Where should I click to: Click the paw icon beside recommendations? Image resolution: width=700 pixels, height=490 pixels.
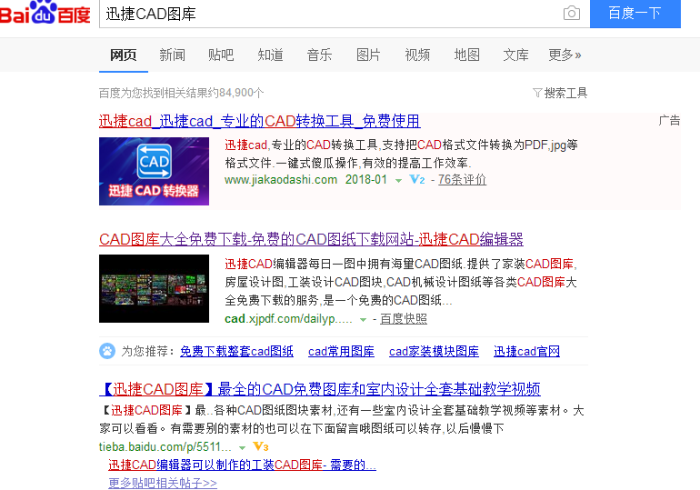click(x=107, y=351)
